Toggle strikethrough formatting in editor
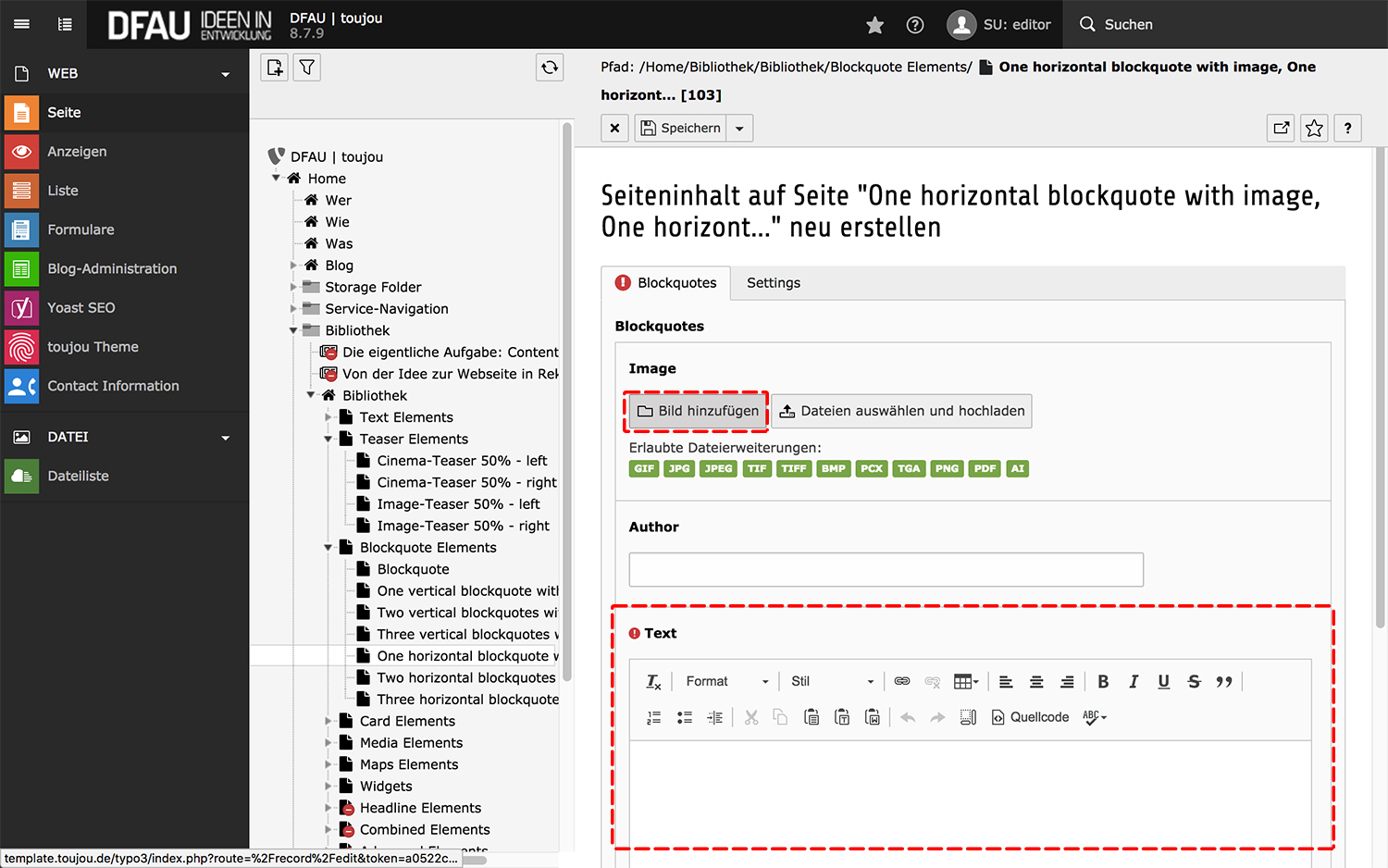 [1195, 682]
